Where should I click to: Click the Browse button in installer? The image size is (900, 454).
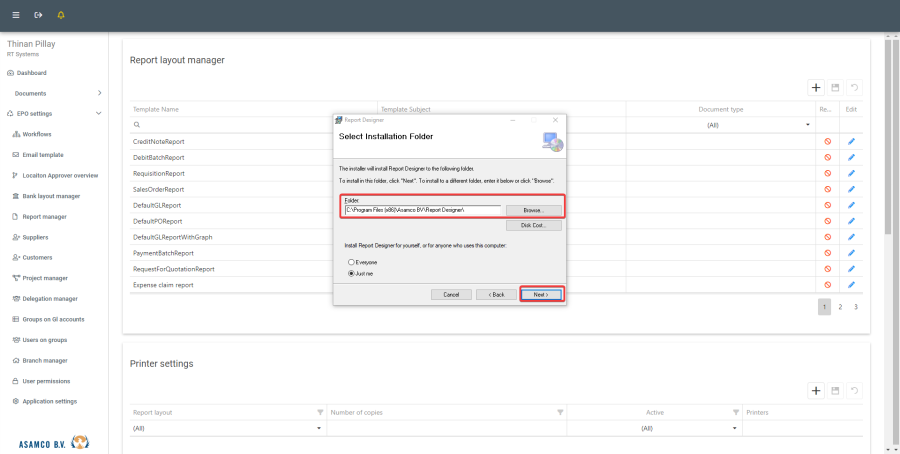click(x=532, y=210)
